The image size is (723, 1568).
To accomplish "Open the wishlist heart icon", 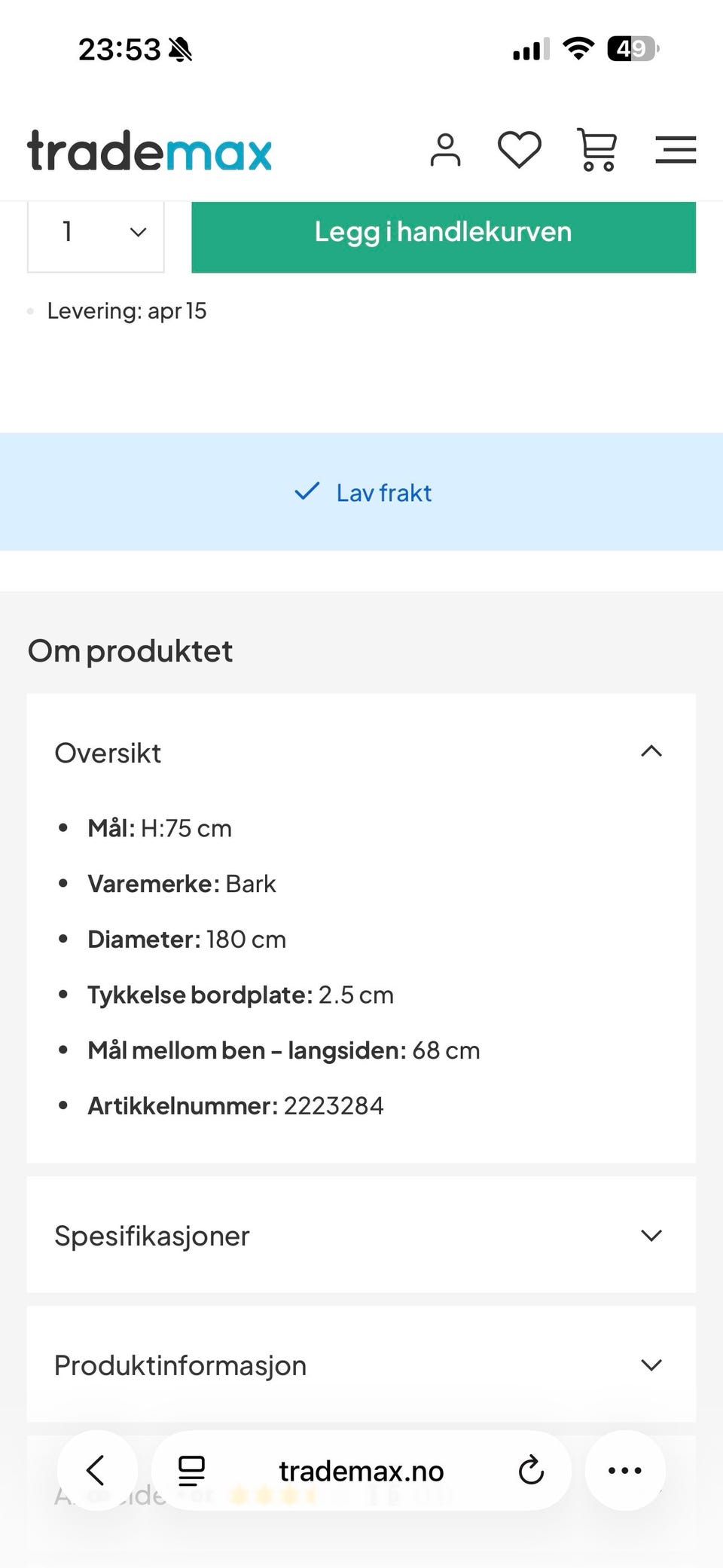I will pos(520,149).
